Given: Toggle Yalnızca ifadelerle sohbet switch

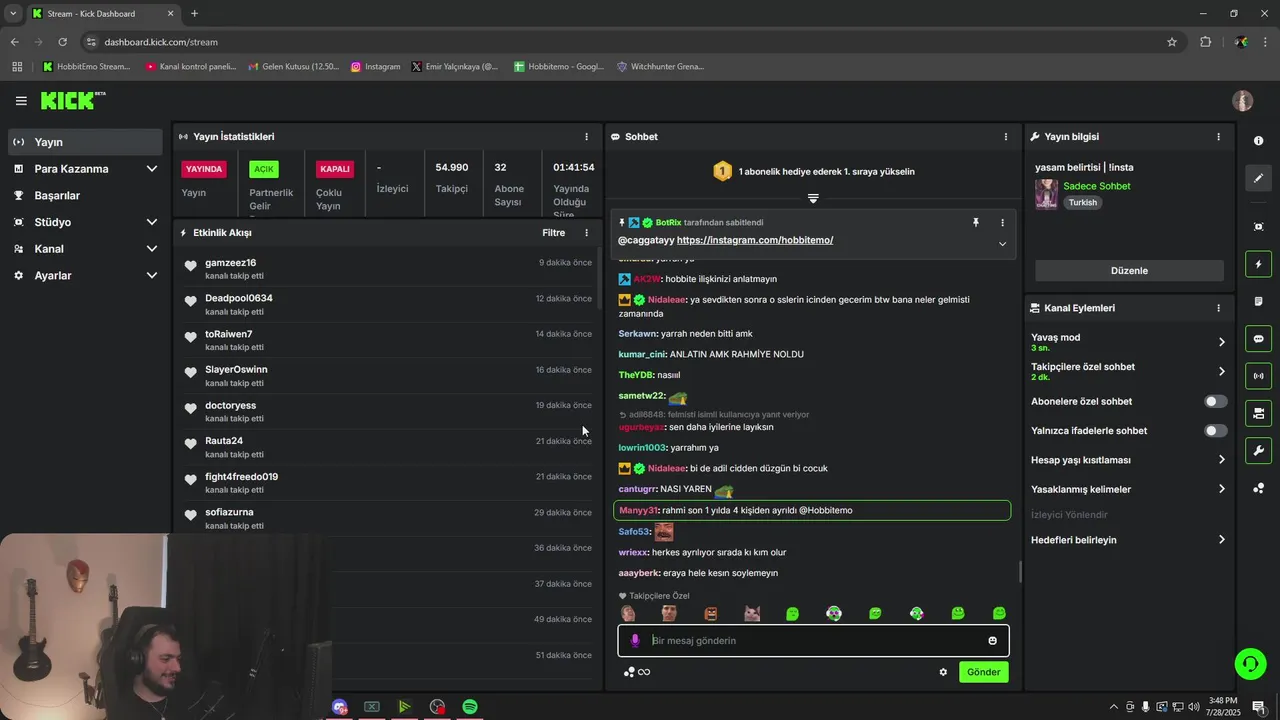Looking at the screenshot, I should coord(1215,431).
